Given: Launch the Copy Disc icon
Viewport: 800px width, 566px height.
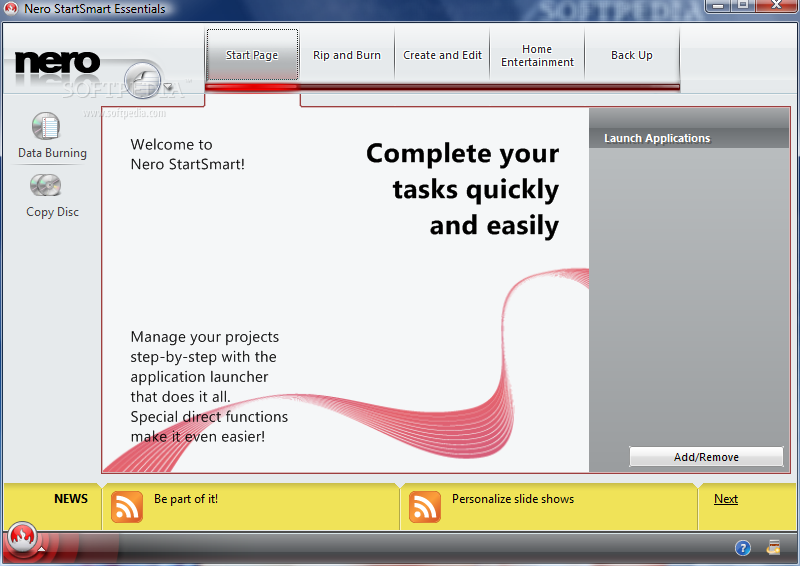Looking at the screenshot, I should click(x=45, y=185).
